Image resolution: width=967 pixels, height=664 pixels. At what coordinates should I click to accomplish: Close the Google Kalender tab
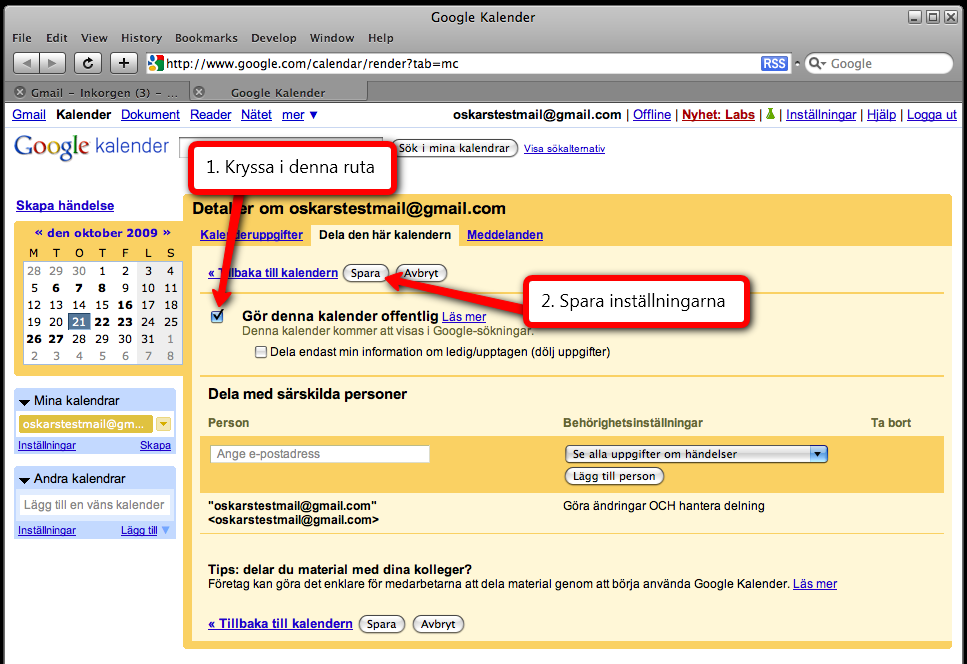[x=199, y=92]
